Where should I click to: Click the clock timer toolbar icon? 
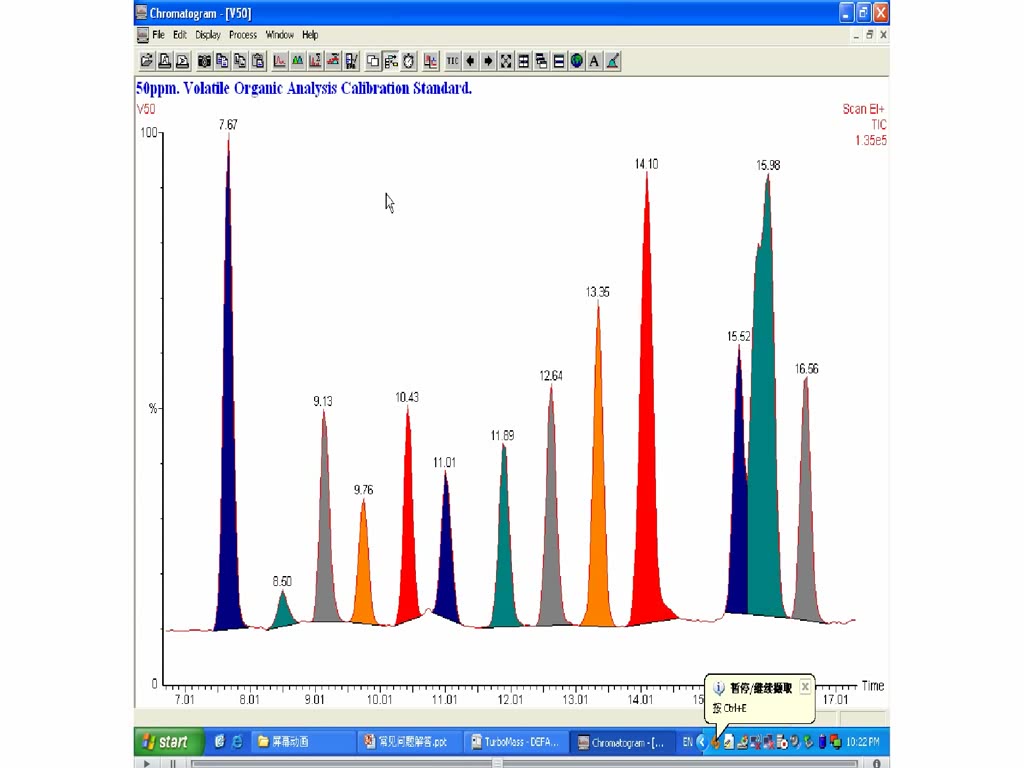(x=409, y=61)
